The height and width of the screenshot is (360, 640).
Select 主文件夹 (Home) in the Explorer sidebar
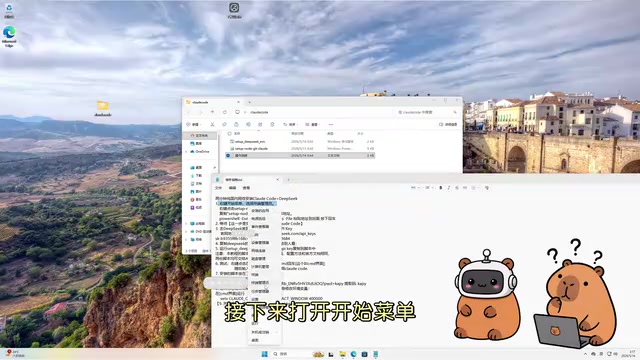199,136
